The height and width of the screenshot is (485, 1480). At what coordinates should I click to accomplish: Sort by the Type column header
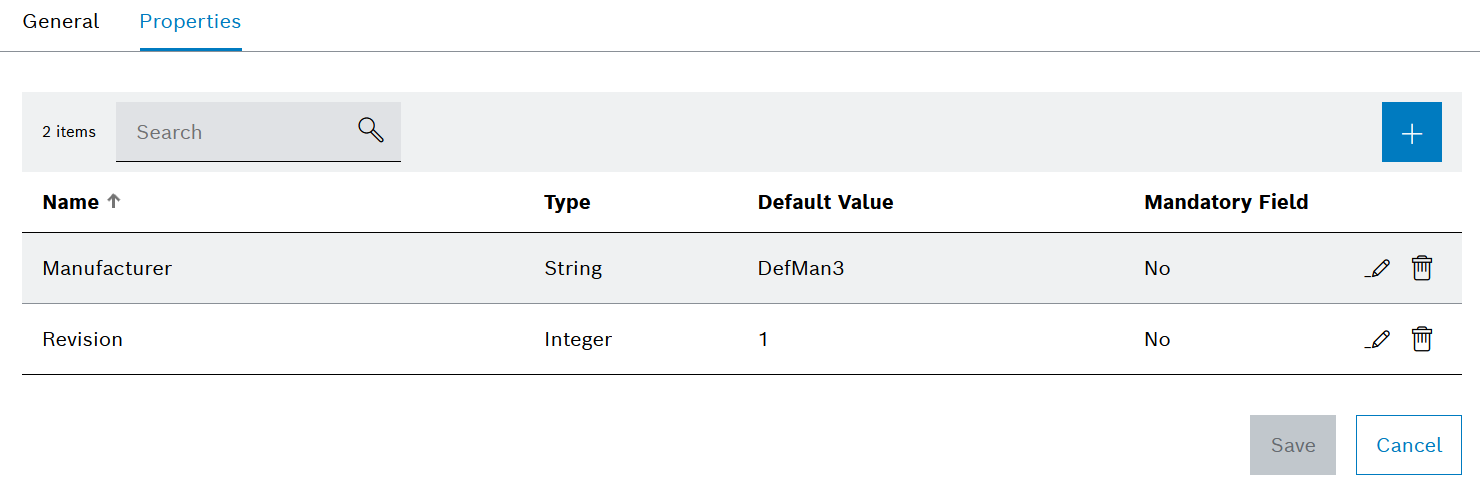(567, 202)
